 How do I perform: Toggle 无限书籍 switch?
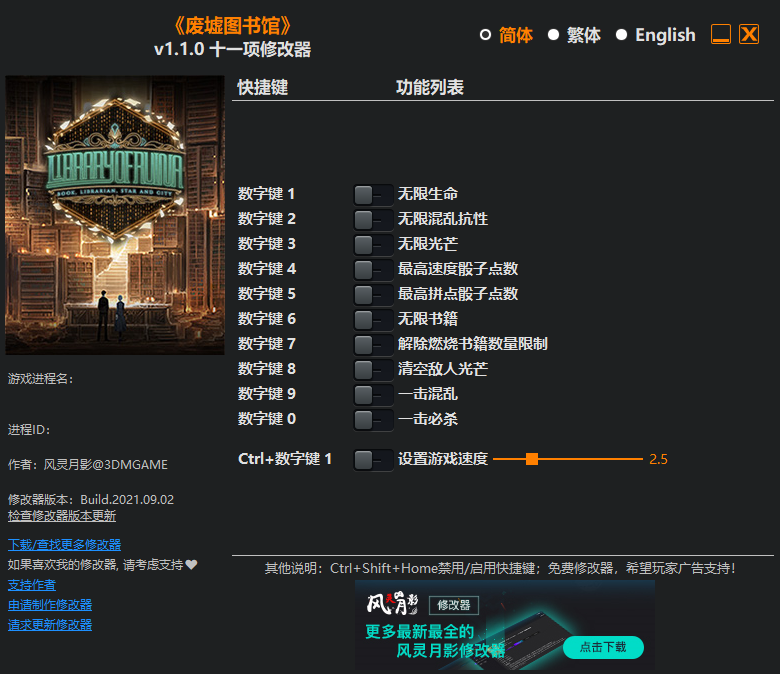[x=373, y=319]
